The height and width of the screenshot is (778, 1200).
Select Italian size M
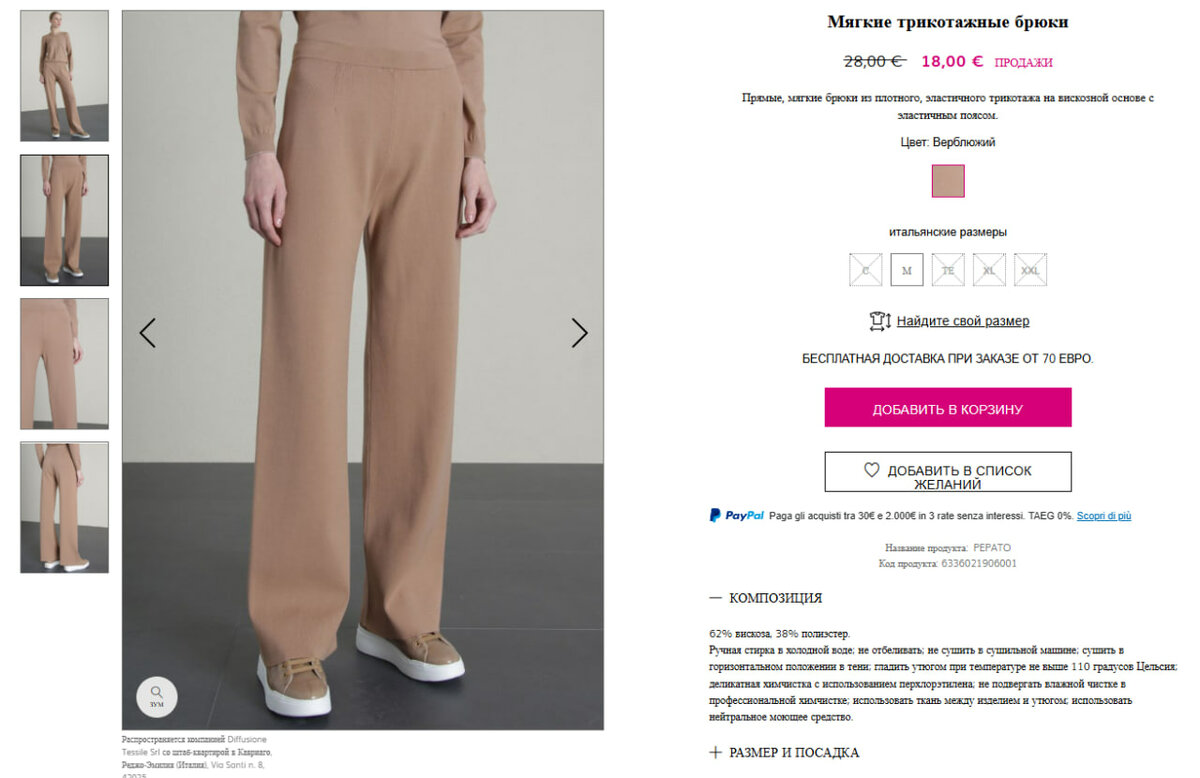pyautogui.click(x=907, y=270)
